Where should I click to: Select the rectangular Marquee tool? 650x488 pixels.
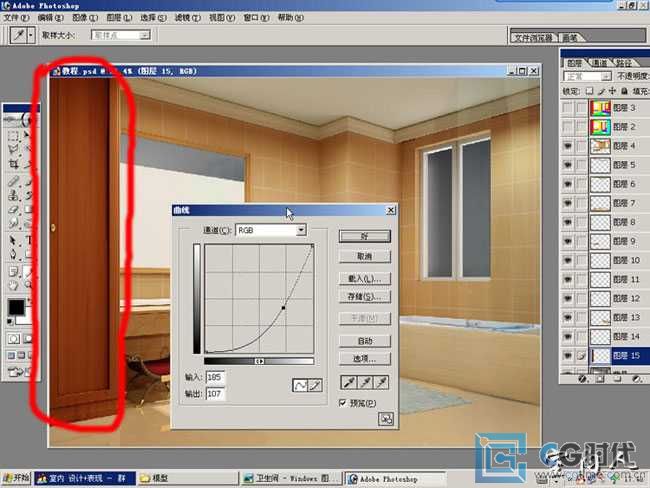[x=13, y=135]
